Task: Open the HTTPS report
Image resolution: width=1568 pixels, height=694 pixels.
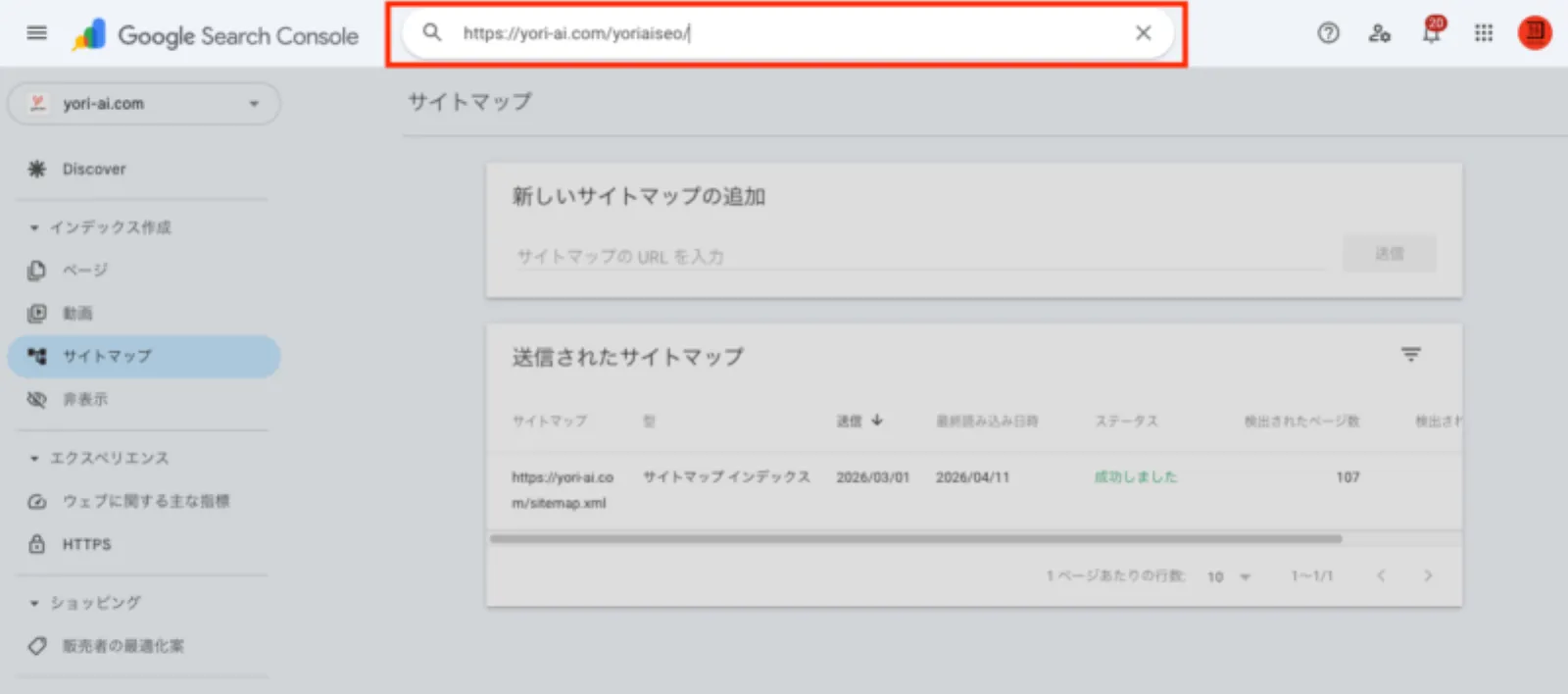Action: (x=87, y=544)
